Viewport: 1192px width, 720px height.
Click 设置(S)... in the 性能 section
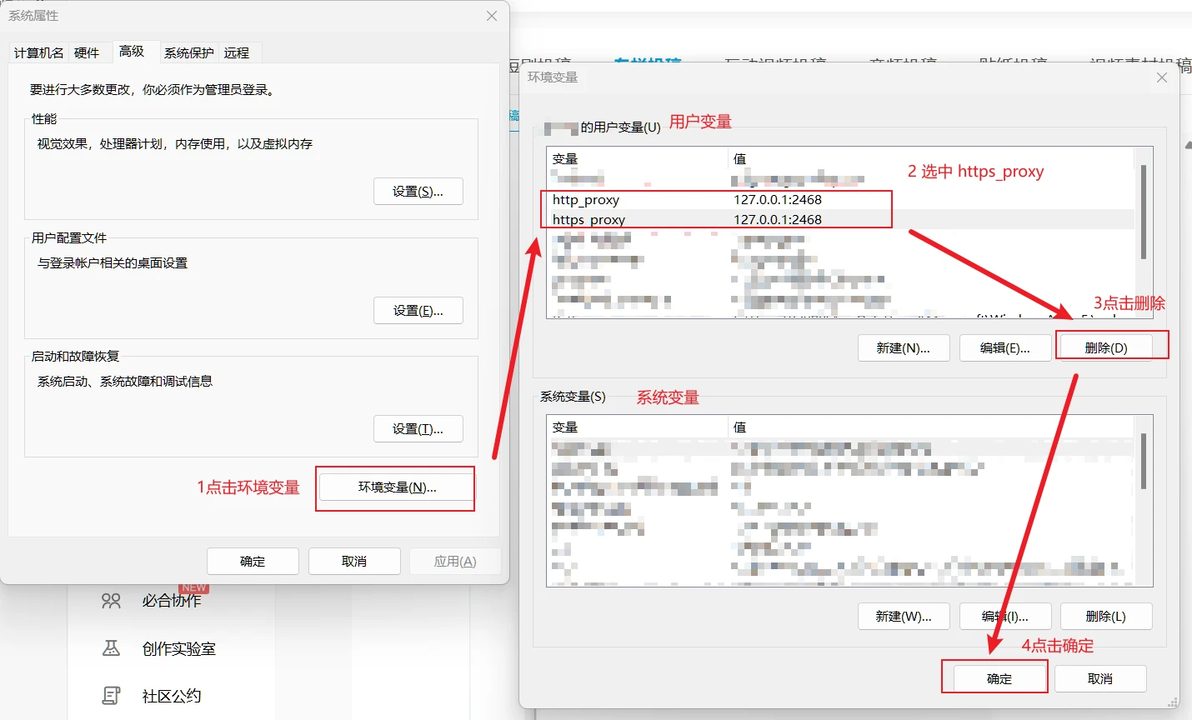(x=418, y=192)
